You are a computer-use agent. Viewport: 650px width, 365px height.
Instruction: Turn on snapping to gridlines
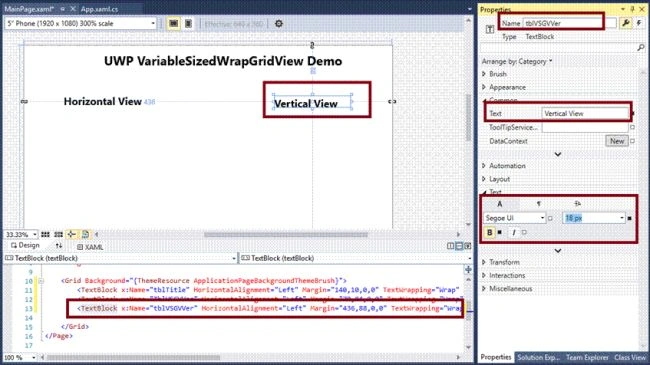click(x=58, y=235)
